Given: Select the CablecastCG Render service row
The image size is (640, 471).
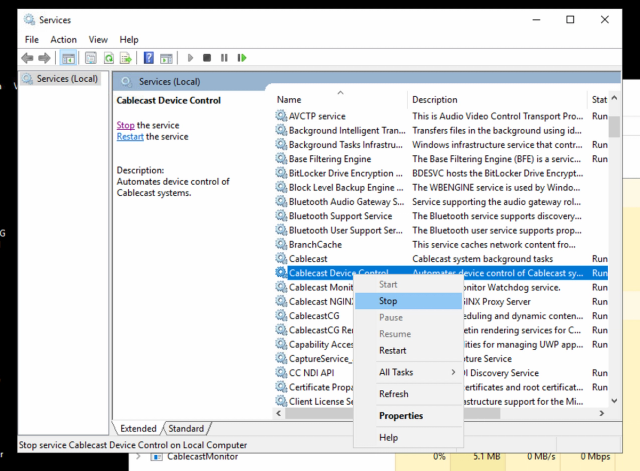Looking at the screenshot, I should pyautogui.click(x=314, y=330).
